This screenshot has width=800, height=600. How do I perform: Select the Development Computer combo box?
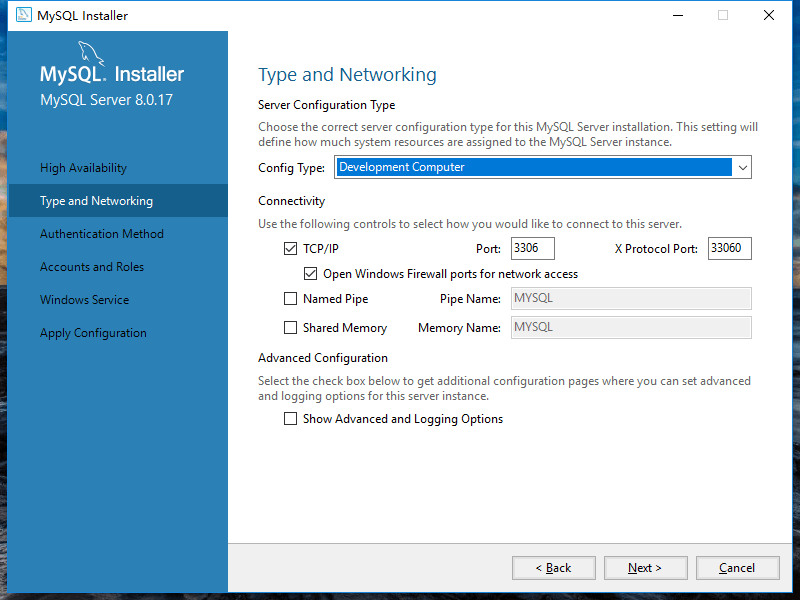tap(533, 168)
